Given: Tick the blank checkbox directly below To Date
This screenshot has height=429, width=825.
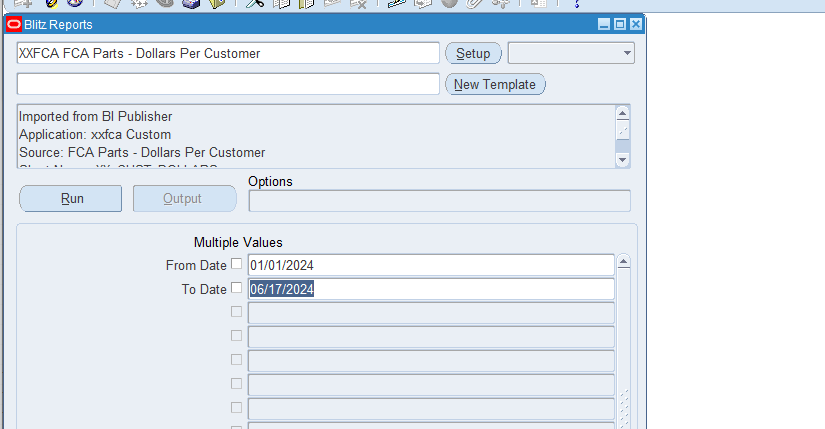Looking at the screenshot, I should tap(236, 312).
